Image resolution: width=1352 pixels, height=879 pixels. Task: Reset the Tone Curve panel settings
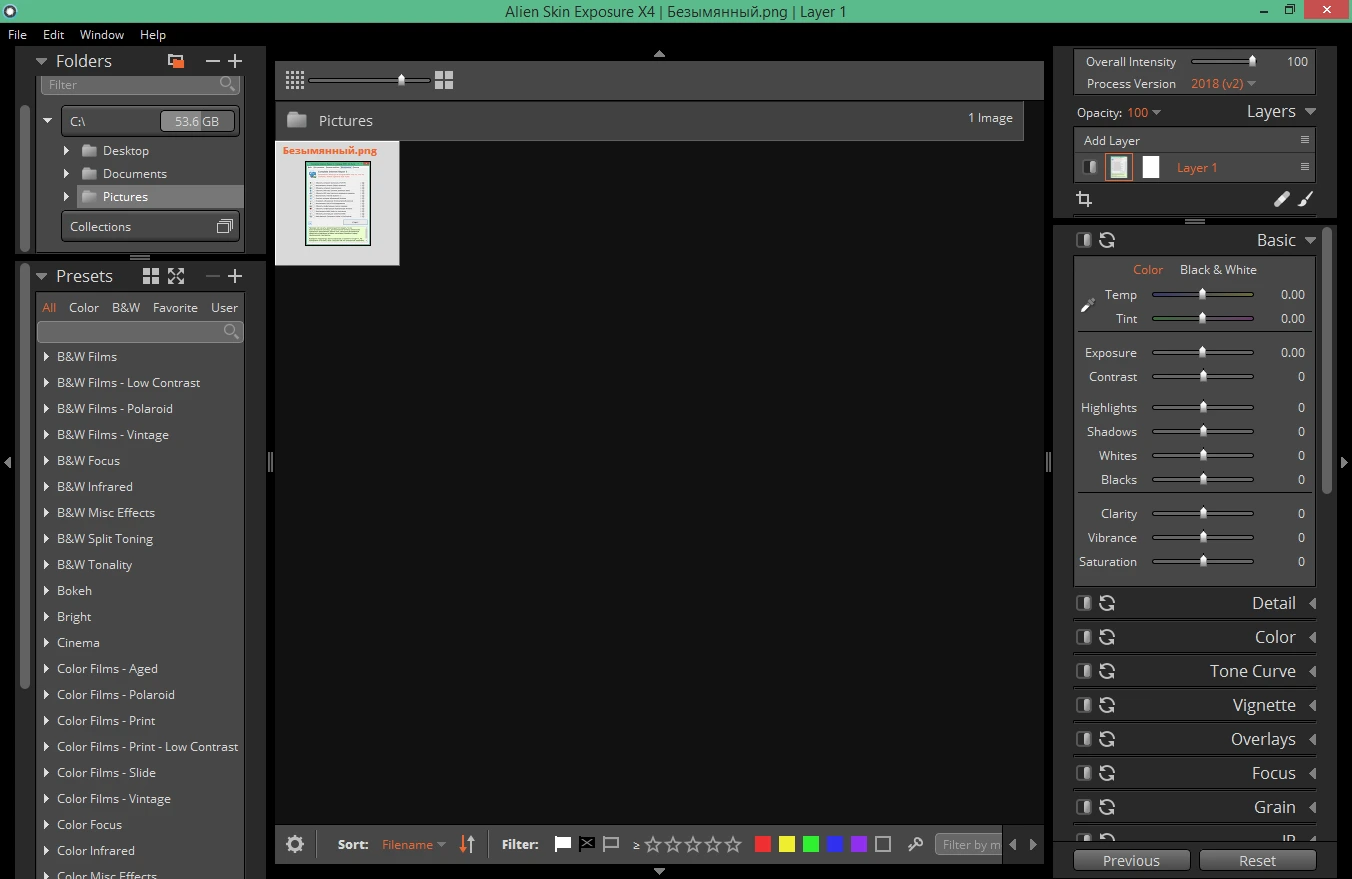(x=1107, y=671)
